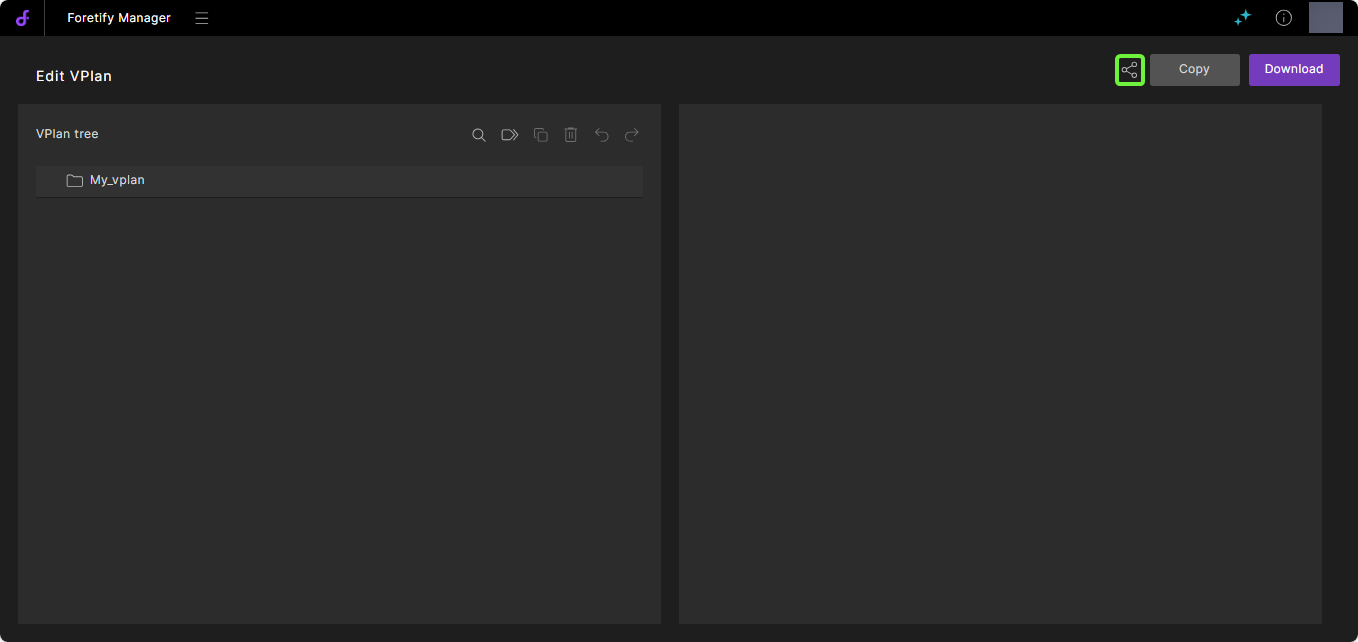1358x642 pixels.
Task: Click the Foretify Manager title
Action: tap(118, 18)
